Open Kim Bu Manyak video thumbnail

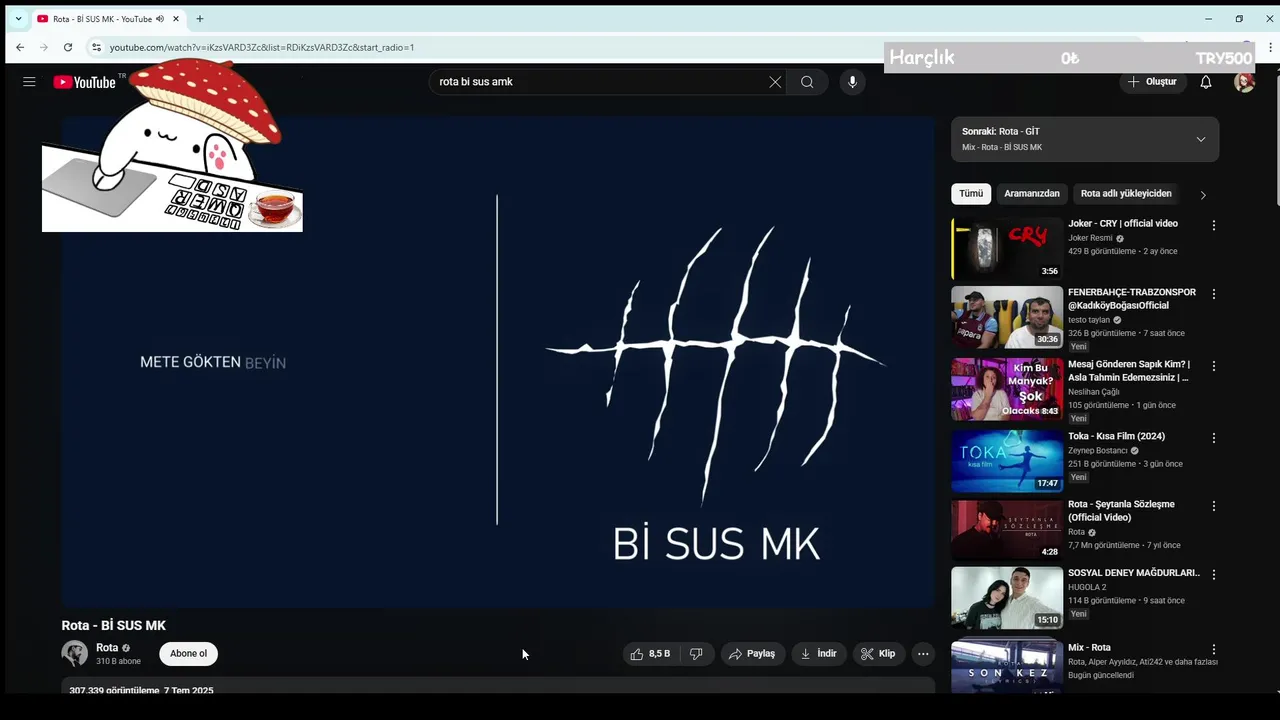[1007, 389]
